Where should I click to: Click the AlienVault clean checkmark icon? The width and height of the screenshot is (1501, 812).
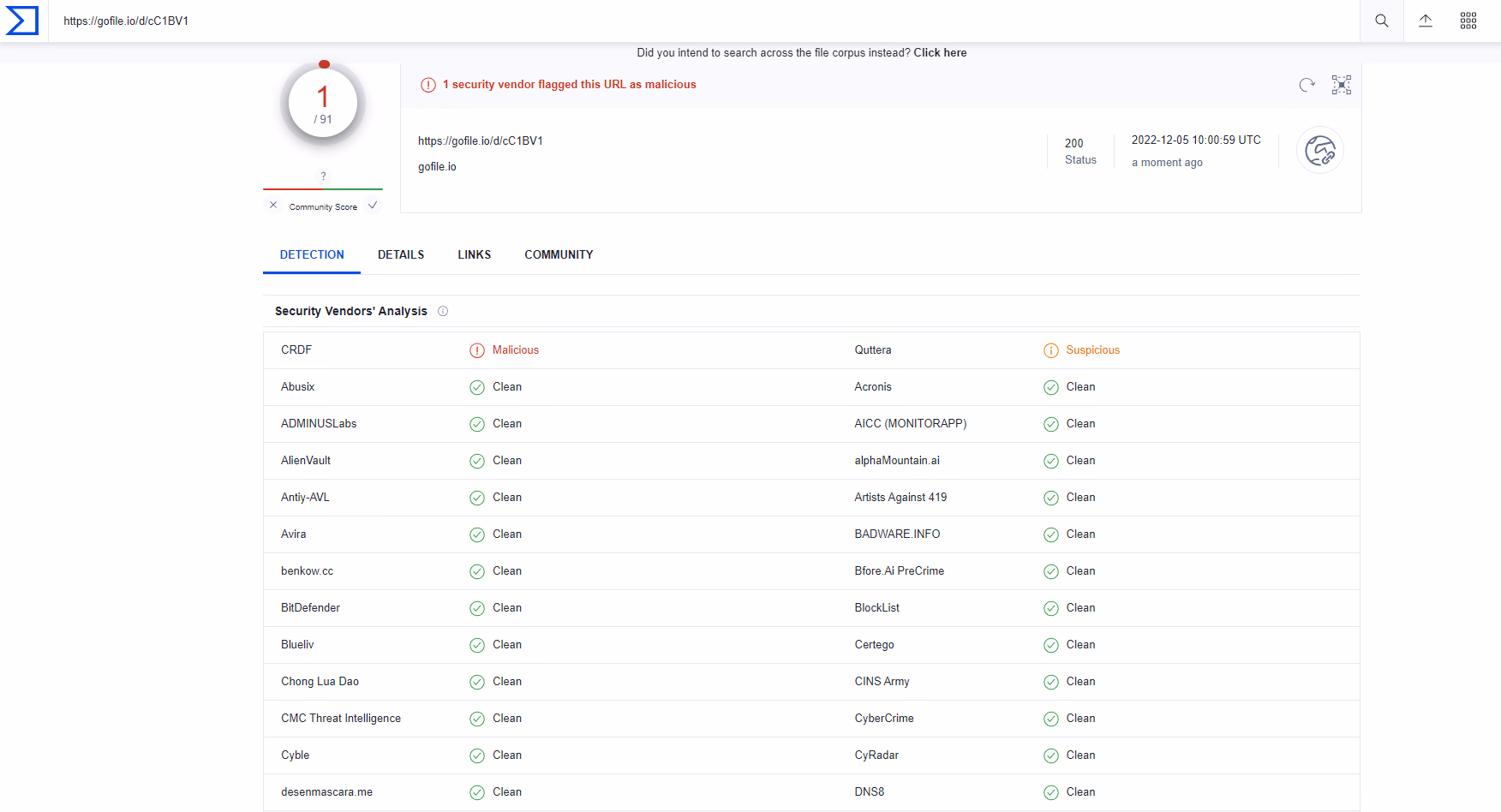tap(477, 461)
